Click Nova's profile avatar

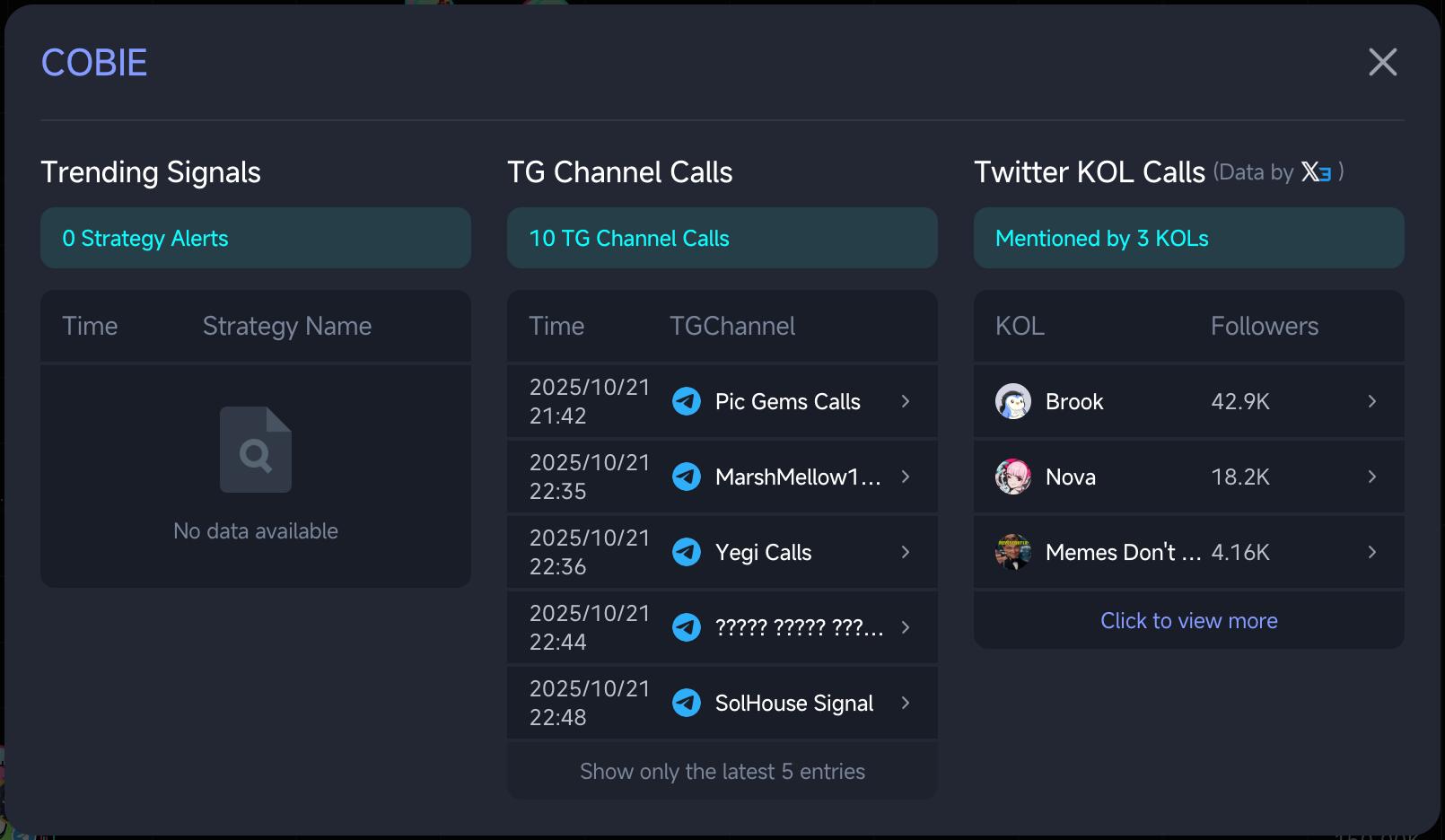(x=1013, y=477)
